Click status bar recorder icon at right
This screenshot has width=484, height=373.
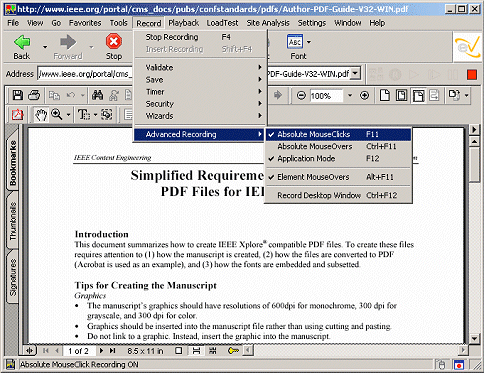[459, 365]
